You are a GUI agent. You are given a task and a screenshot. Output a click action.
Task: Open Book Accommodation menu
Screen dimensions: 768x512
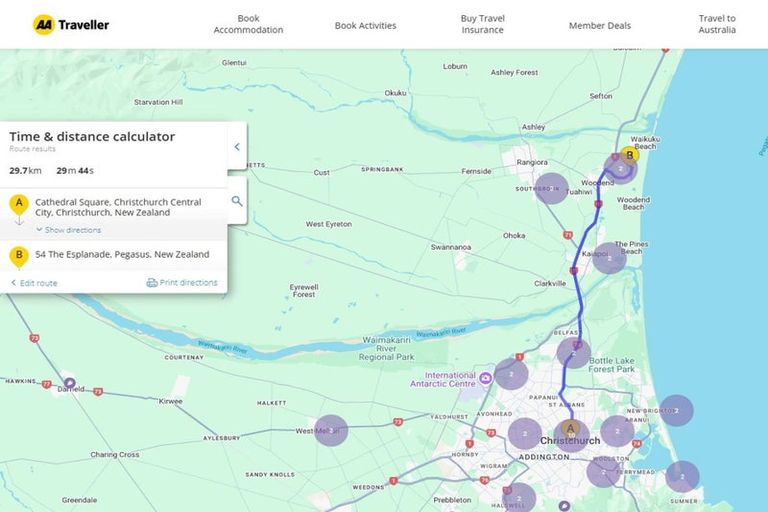[x=248, y=24]
